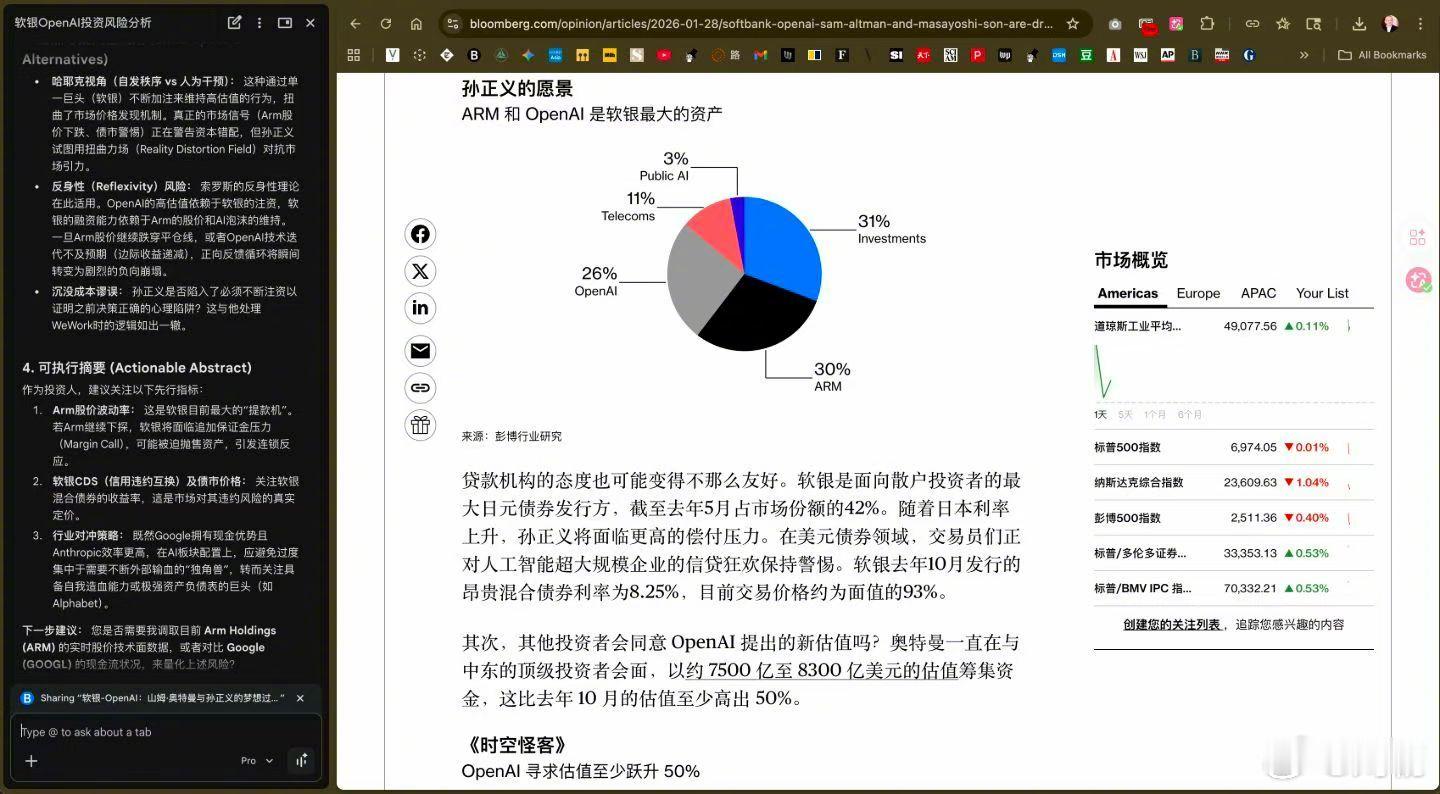Copy the article link

point(420,388)
